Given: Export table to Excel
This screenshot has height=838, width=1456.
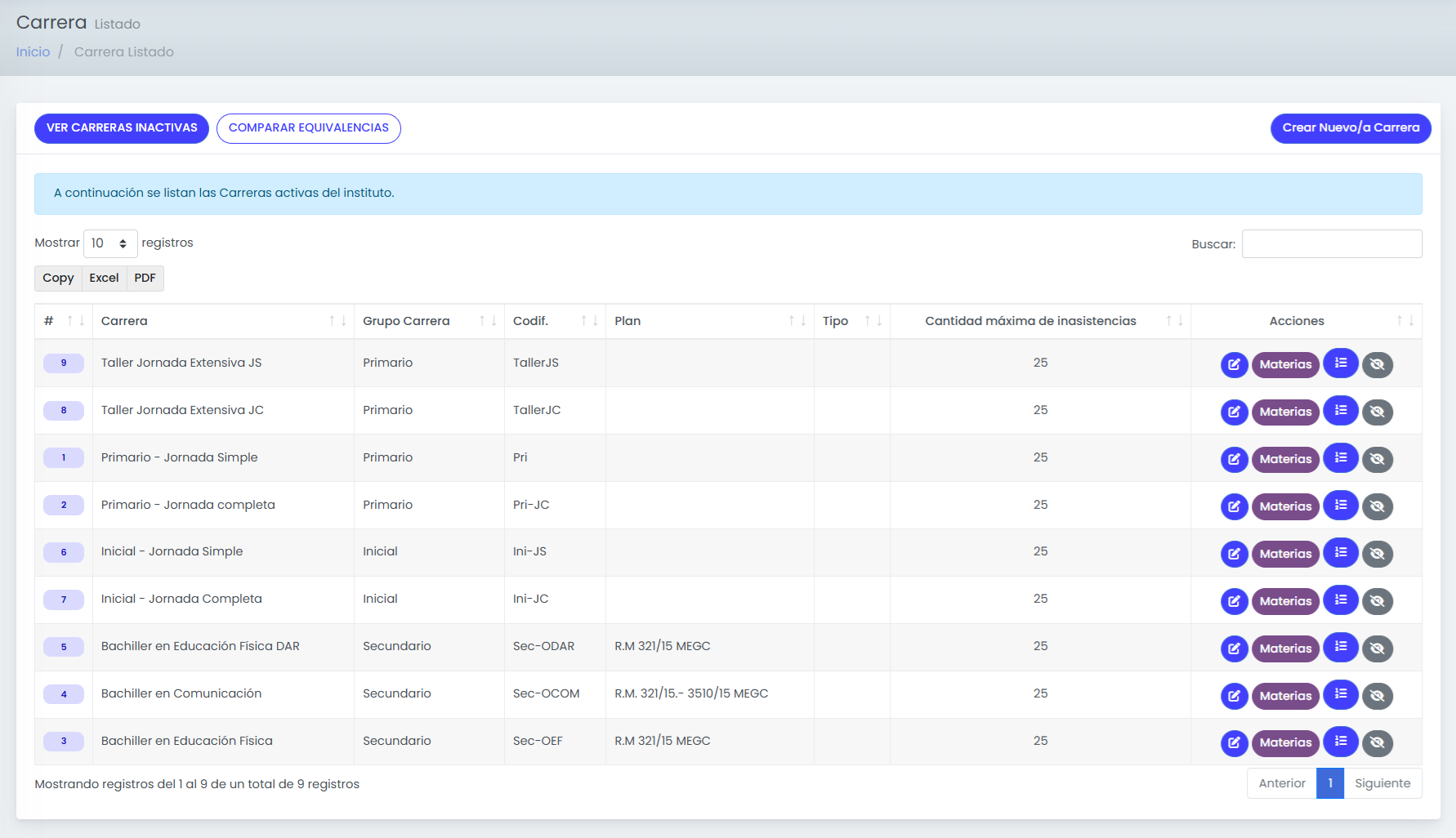Looking at the screenshot, I should coord(104,278).
